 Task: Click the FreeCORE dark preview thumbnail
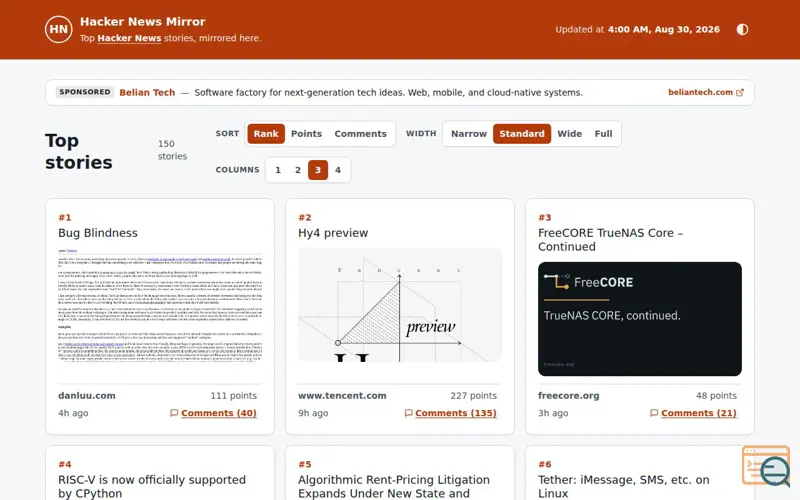tap(640, 319)
